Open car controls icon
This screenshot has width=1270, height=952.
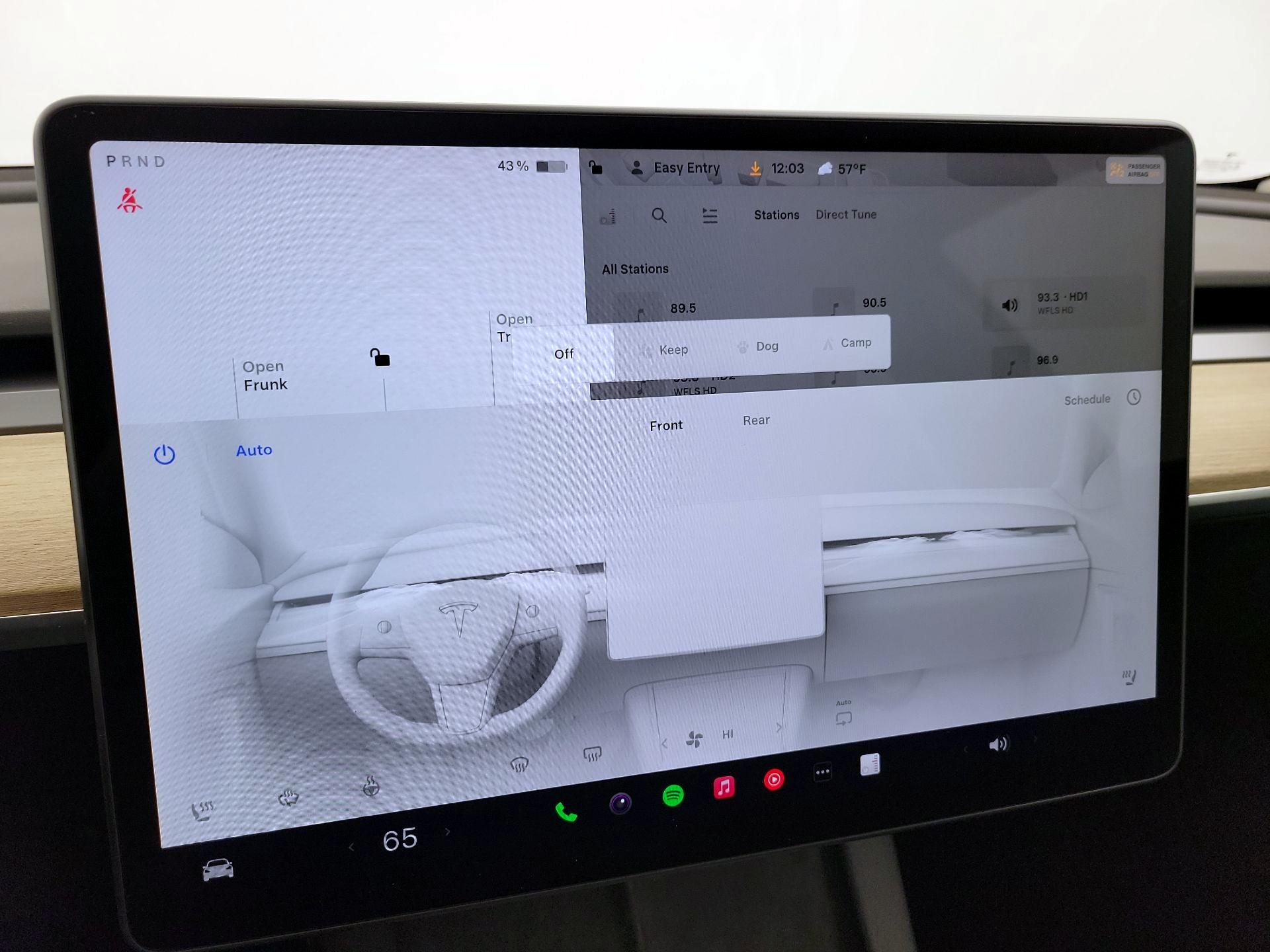pos(218,869)
